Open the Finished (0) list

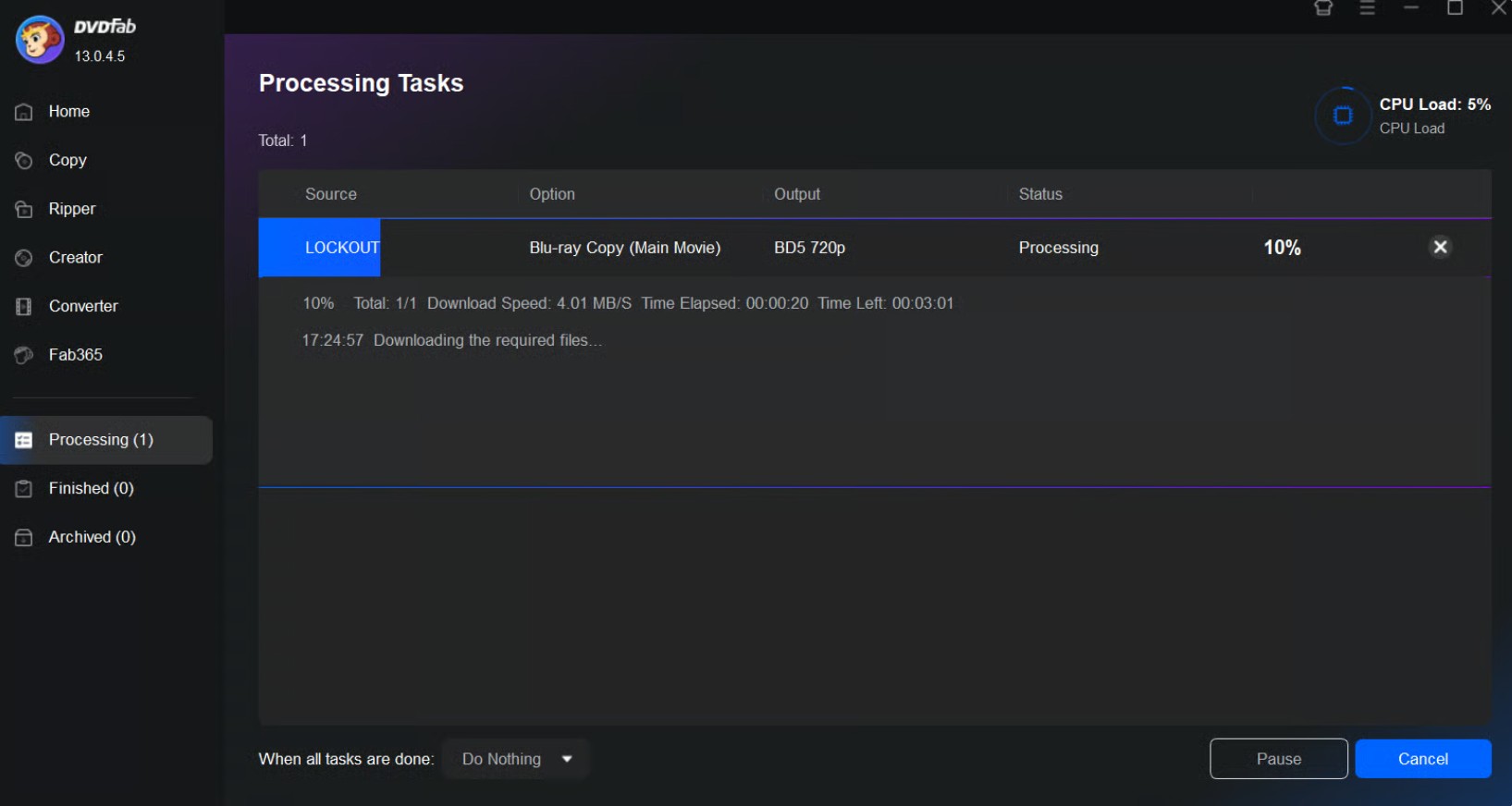[91, 488]
